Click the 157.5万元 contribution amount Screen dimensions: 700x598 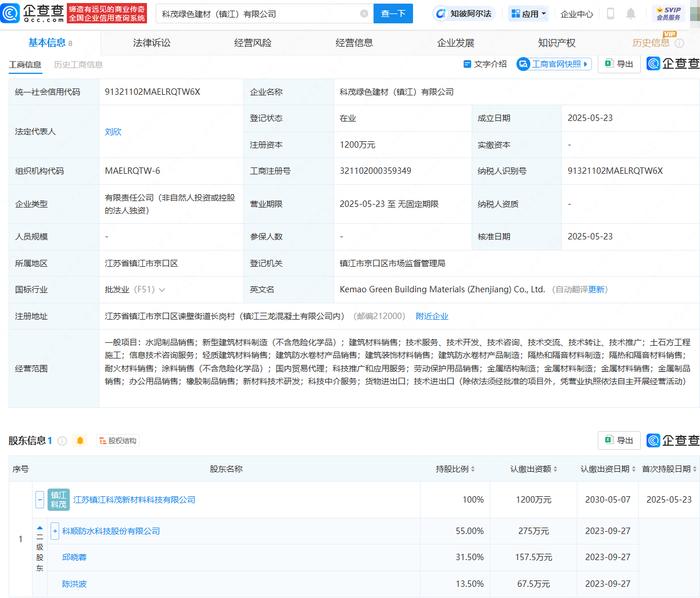(x=533, y=557)
